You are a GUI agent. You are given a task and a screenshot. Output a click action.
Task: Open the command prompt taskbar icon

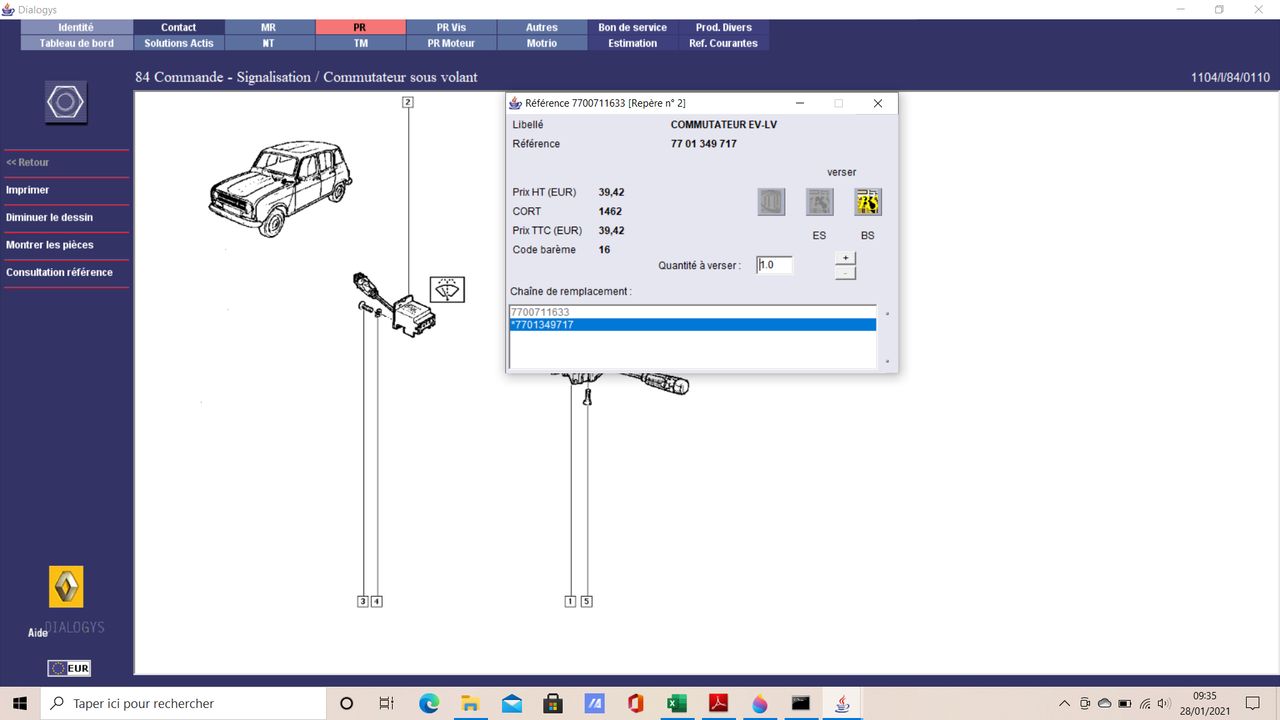click(800, 703)
